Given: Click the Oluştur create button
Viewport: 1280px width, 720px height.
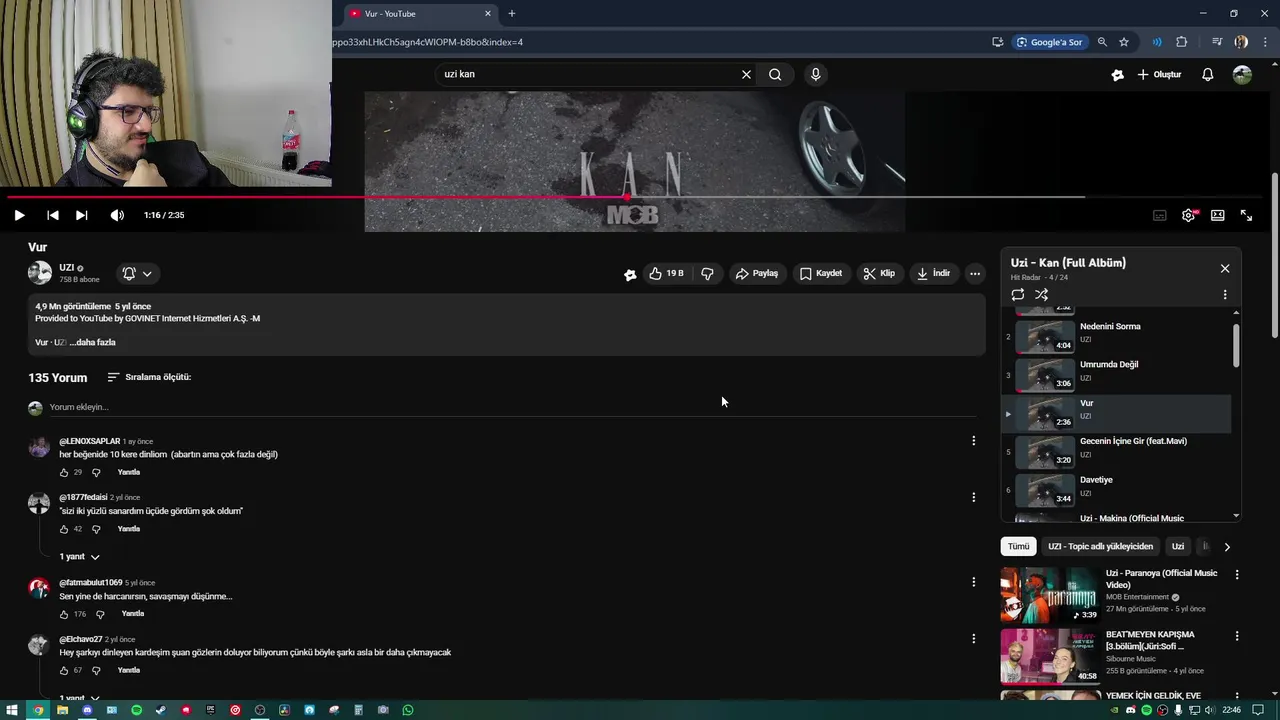Looking at the screenshot, I should 1159,75.
